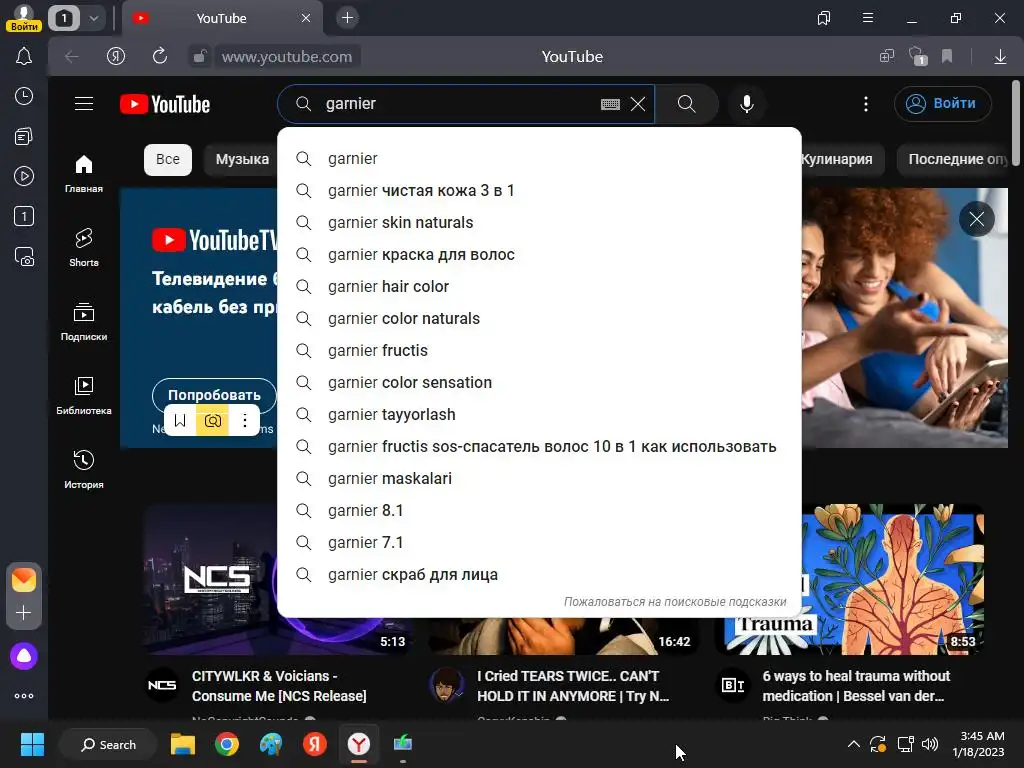Choose suggestion garnier 8.1
Screen dimensions: 1024x768
coord(539,511)
